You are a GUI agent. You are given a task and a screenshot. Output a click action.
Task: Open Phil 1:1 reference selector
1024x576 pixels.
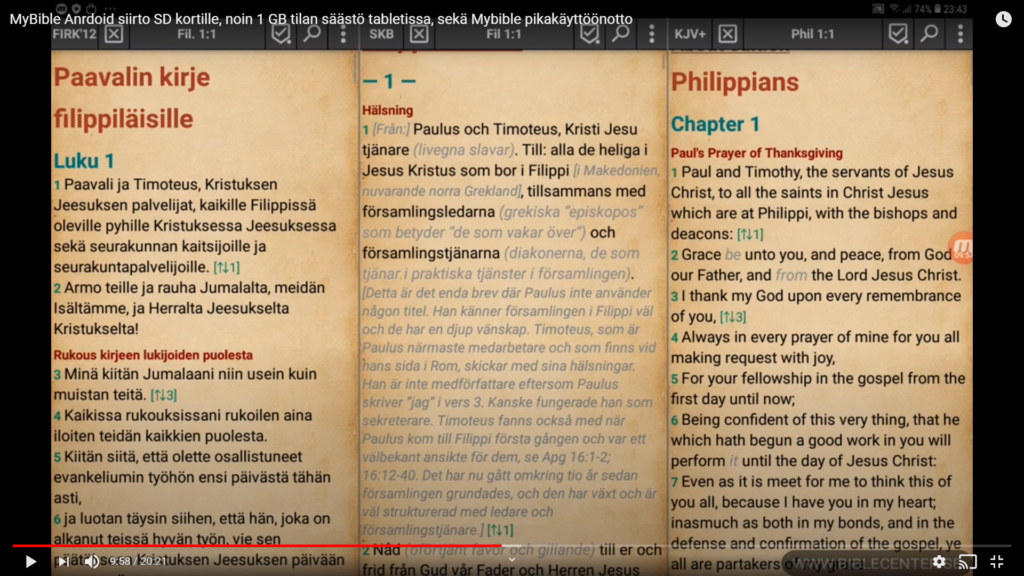(812, 34)
